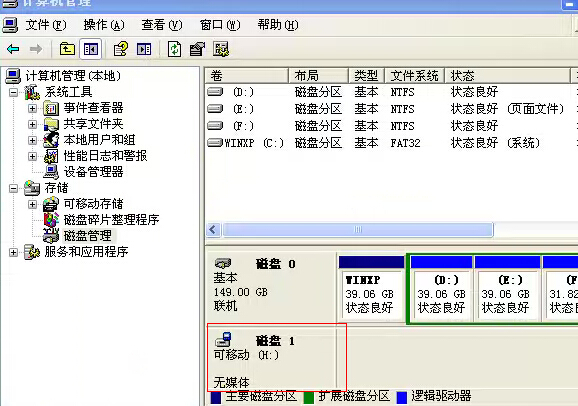The image size is (578, 406).
Task: Click the 可移动 (H:) label
Action: (x=247, y=355)
